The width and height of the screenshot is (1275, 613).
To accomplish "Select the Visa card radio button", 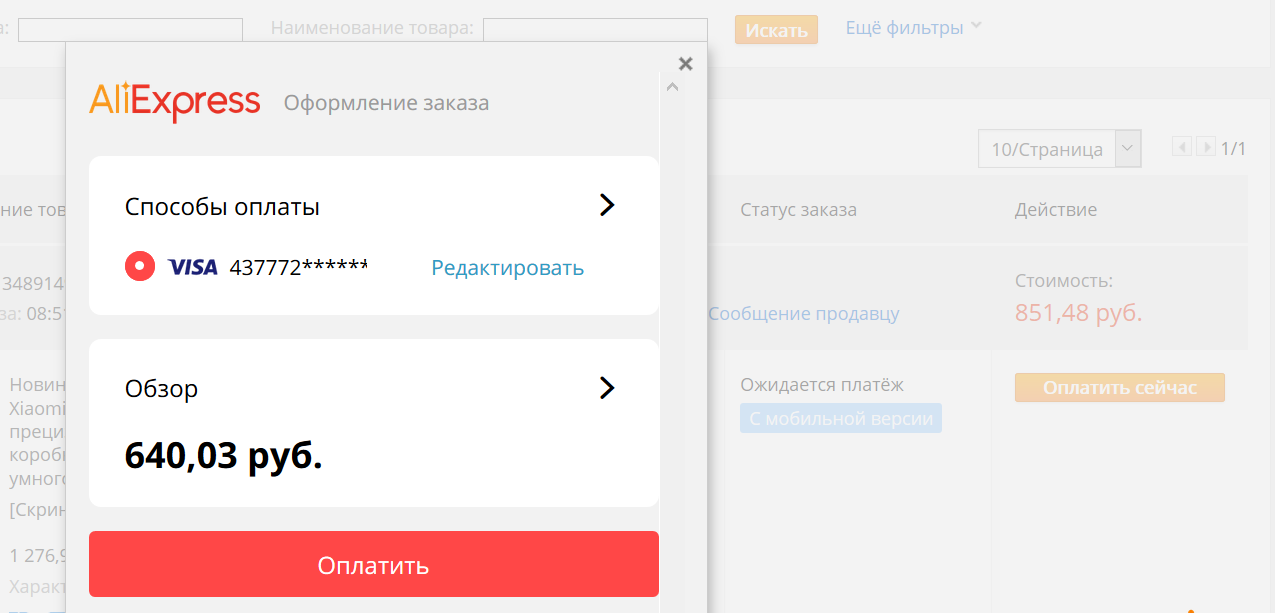I will coord(140,267).
